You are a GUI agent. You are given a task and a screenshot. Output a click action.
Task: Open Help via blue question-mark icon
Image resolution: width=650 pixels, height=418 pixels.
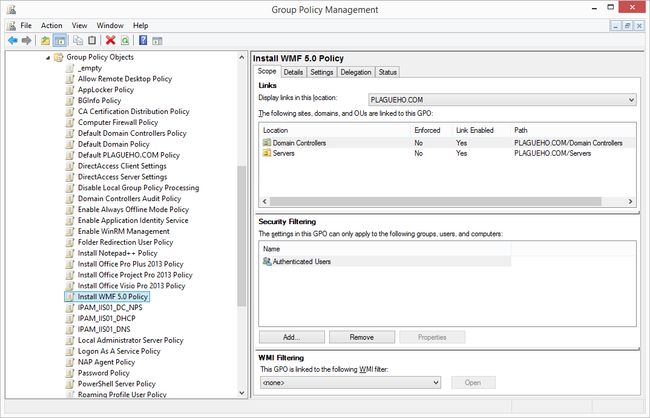pos(143,40)
